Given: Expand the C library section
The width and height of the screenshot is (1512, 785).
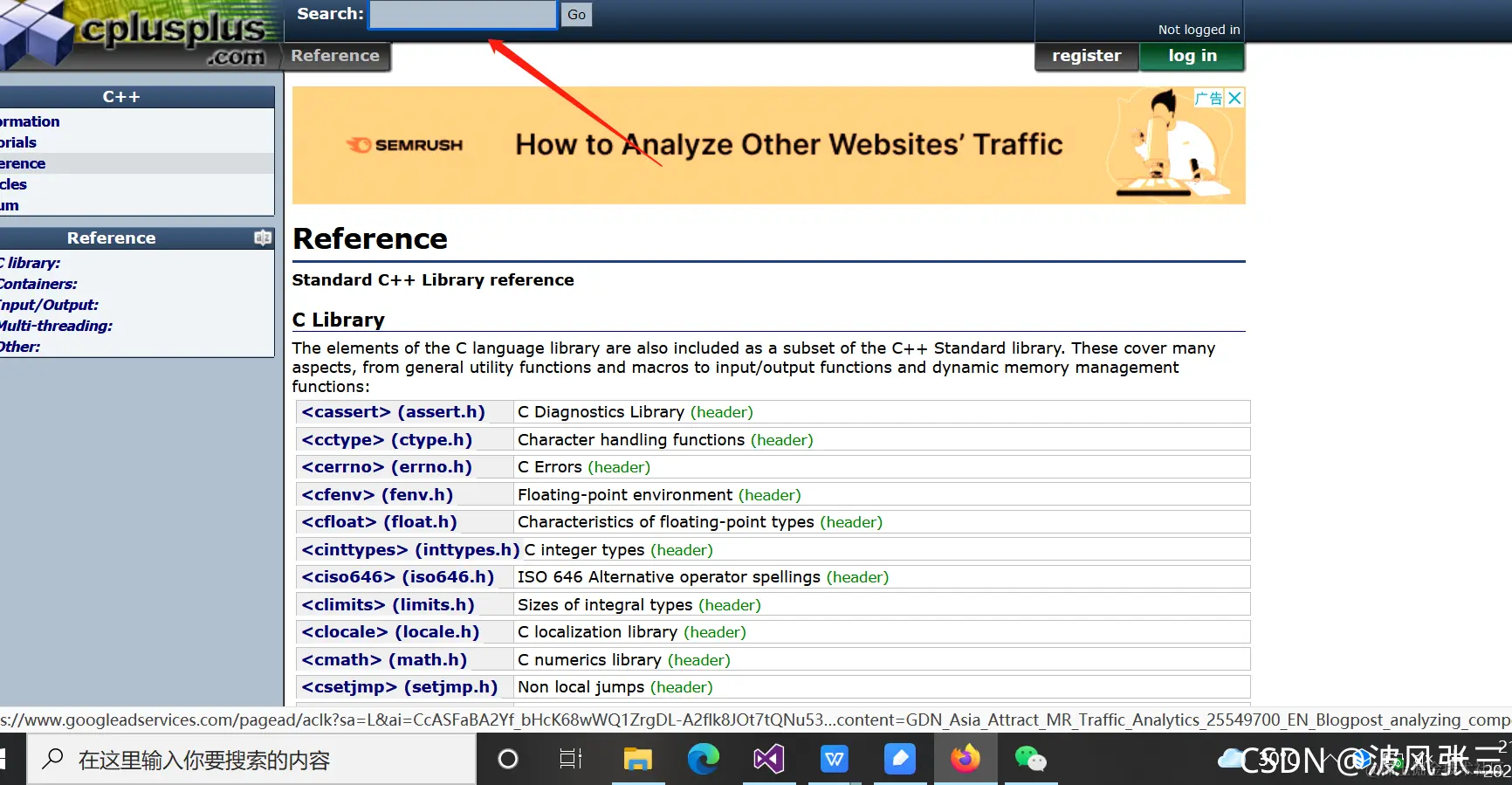Looking at the screenshot, I should pos(31,263).
